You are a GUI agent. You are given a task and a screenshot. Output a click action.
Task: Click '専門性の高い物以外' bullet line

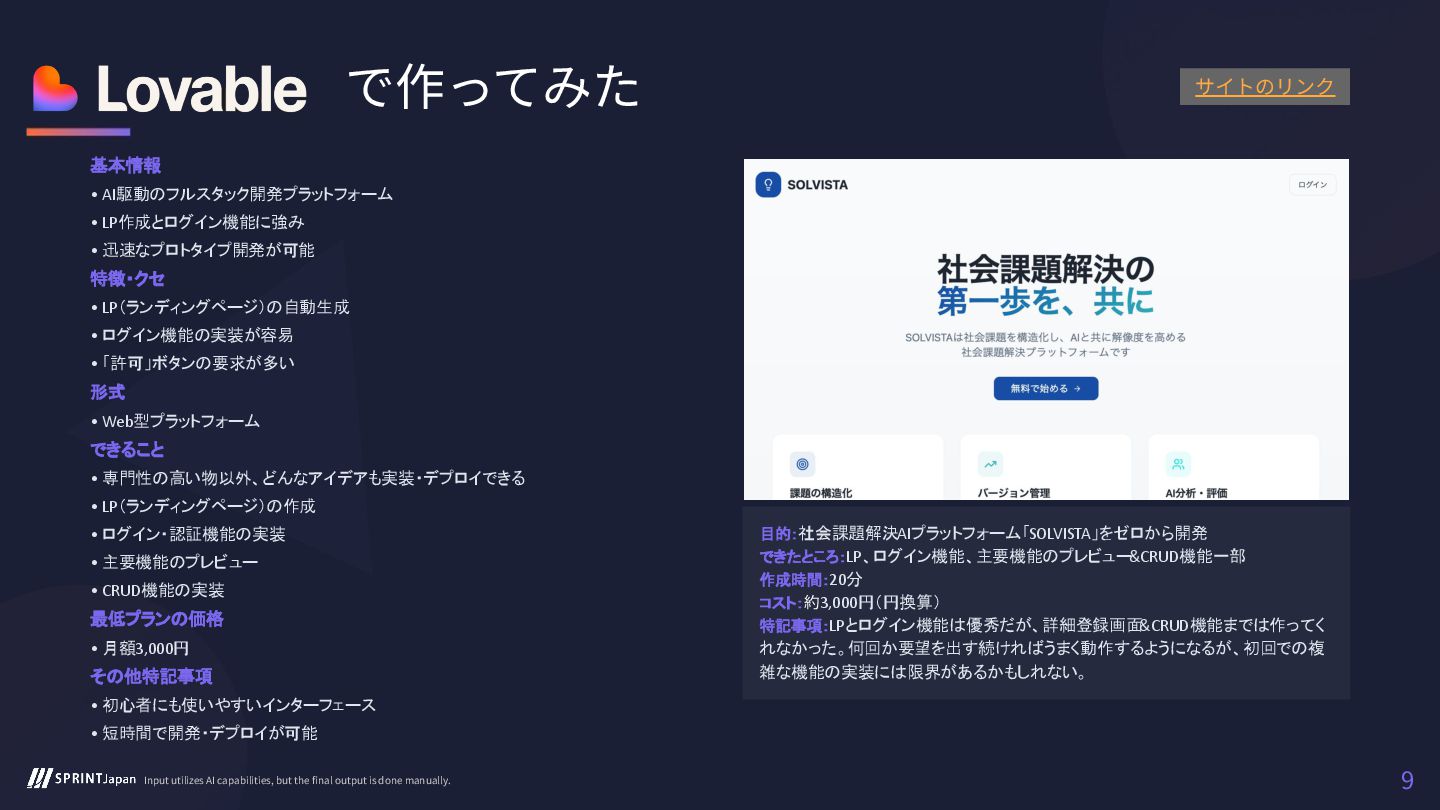coord(308,478)
